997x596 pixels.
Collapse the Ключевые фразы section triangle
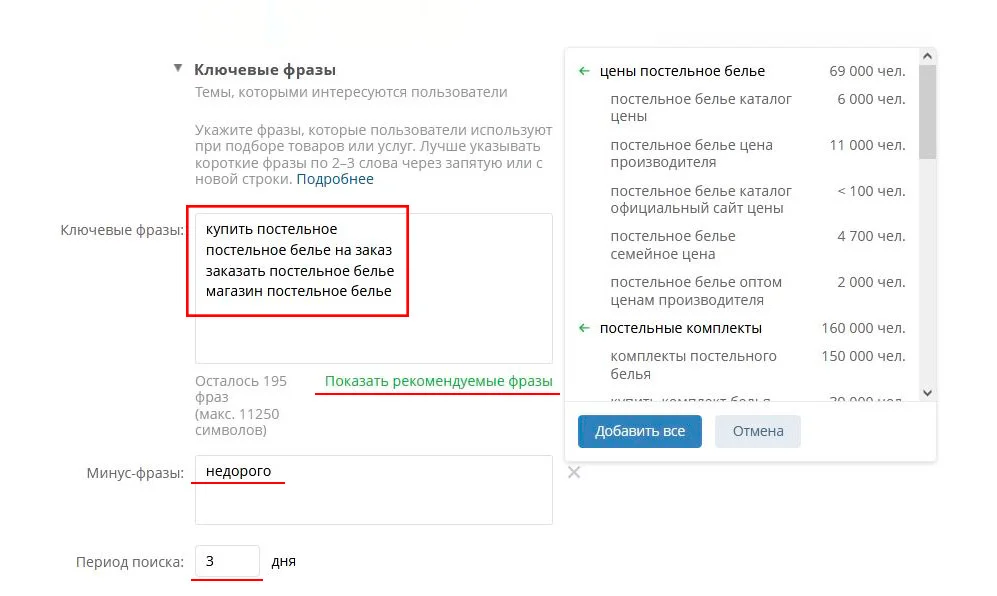[178, 69]
